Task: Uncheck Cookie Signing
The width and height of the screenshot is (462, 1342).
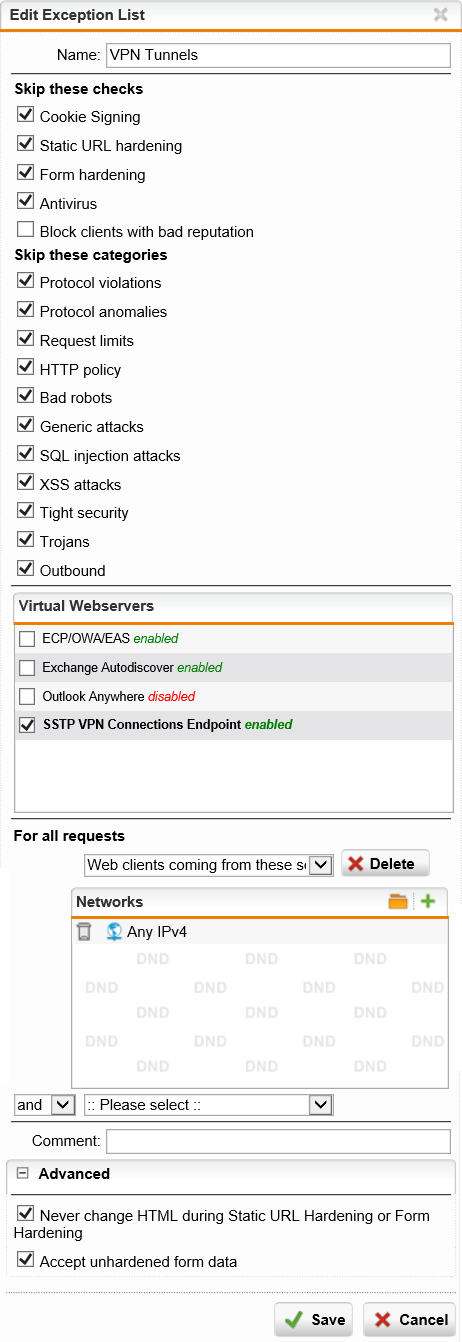Action: [26, 116]
